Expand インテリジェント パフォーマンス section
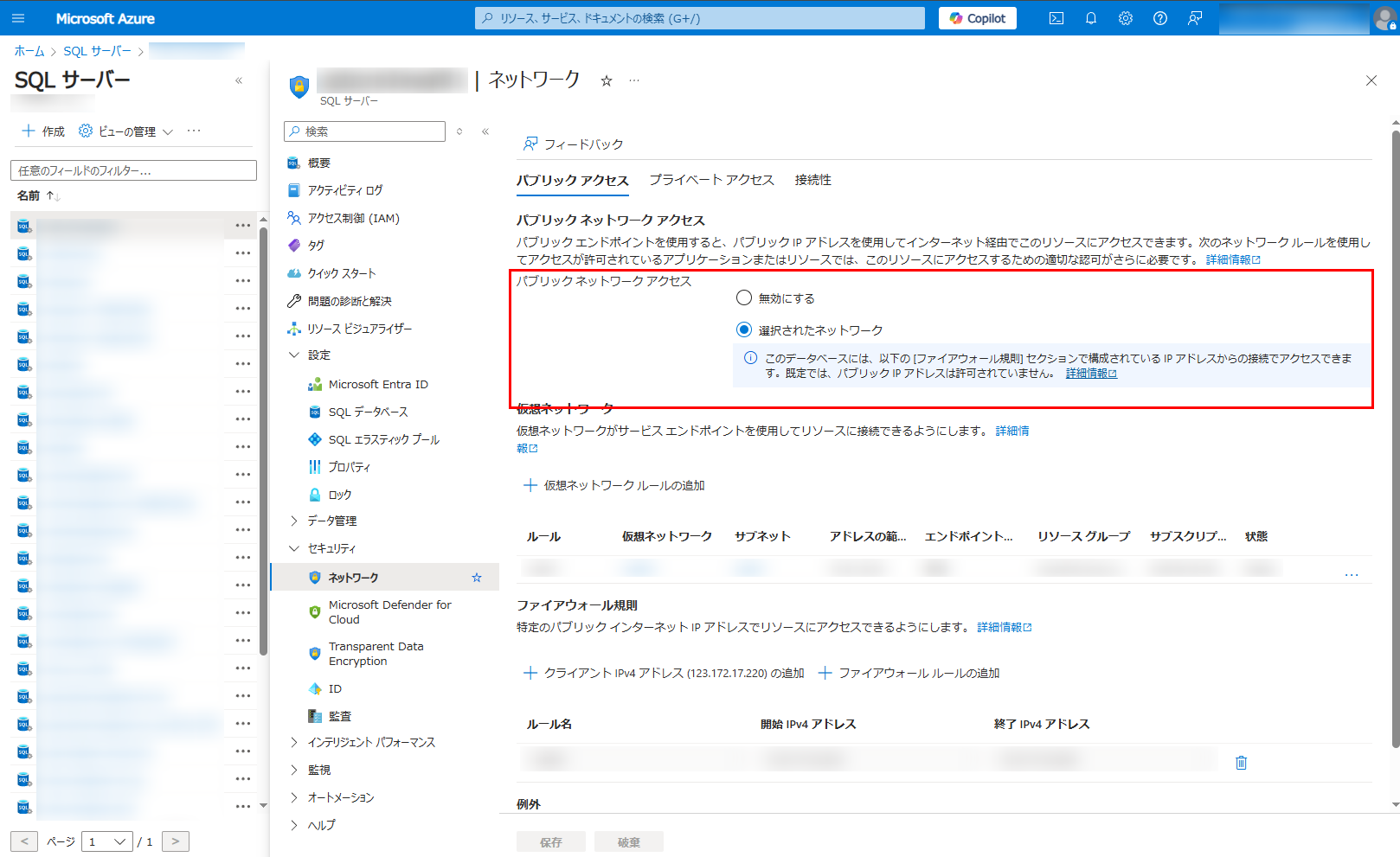1400x857 pixels. (294, 742)
